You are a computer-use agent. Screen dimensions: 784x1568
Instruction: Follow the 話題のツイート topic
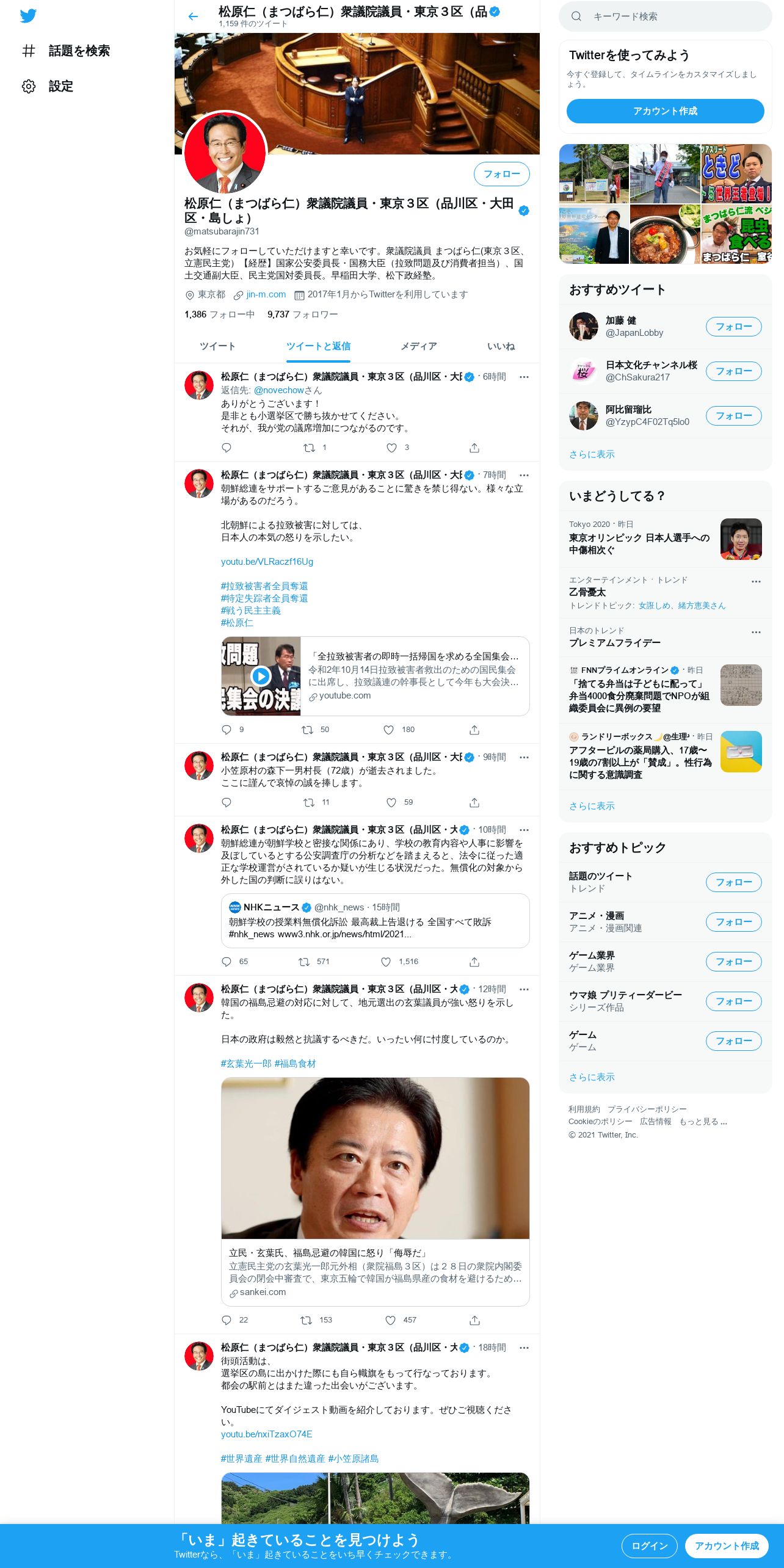click(x=733, y=882)
